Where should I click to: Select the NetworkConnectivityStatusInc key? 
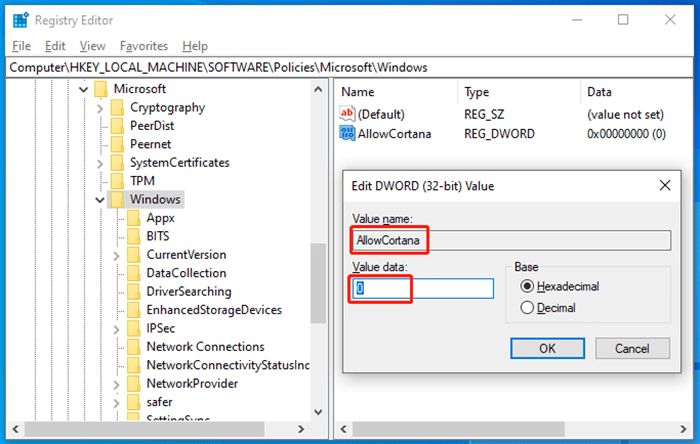228,365
